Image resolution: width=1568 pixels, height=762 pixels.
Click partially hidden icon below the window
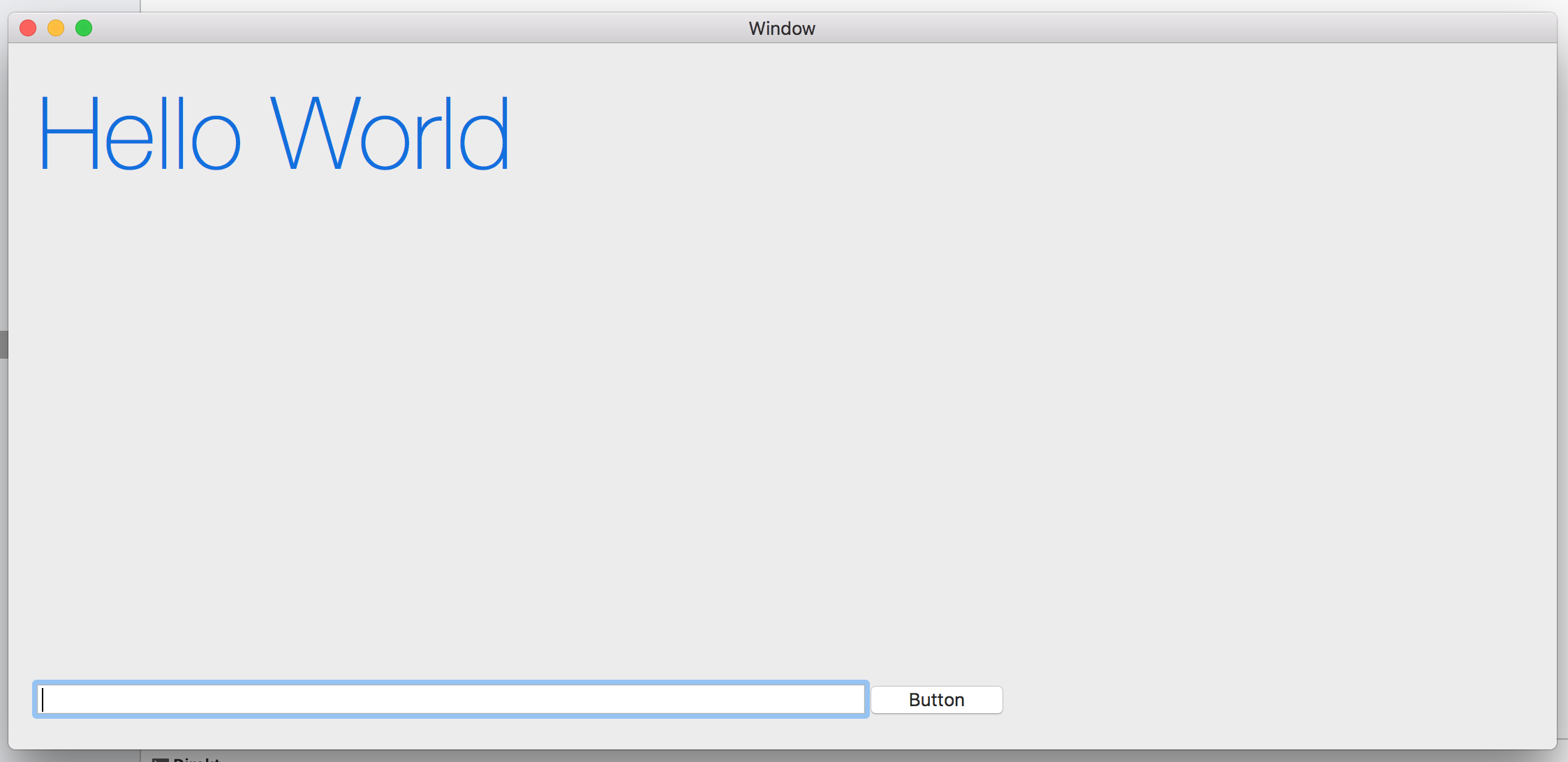click(160, 759)
